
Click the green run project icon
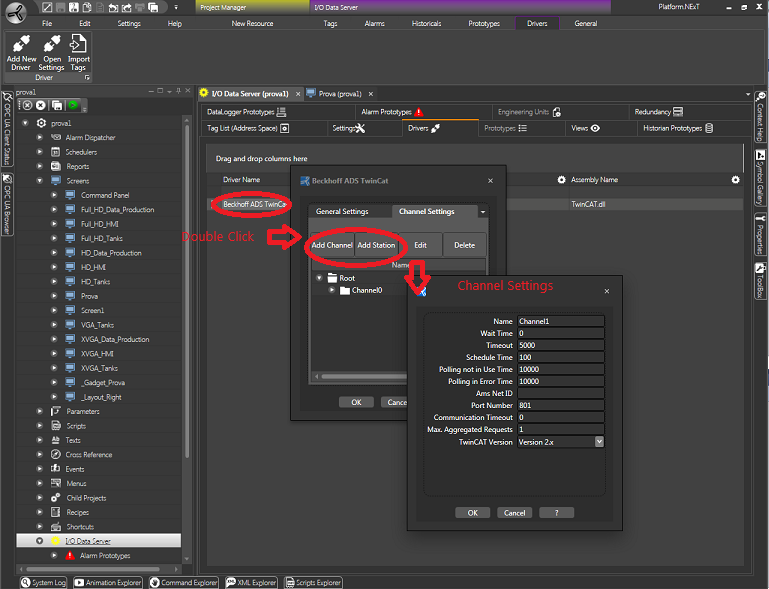[73, 105]
